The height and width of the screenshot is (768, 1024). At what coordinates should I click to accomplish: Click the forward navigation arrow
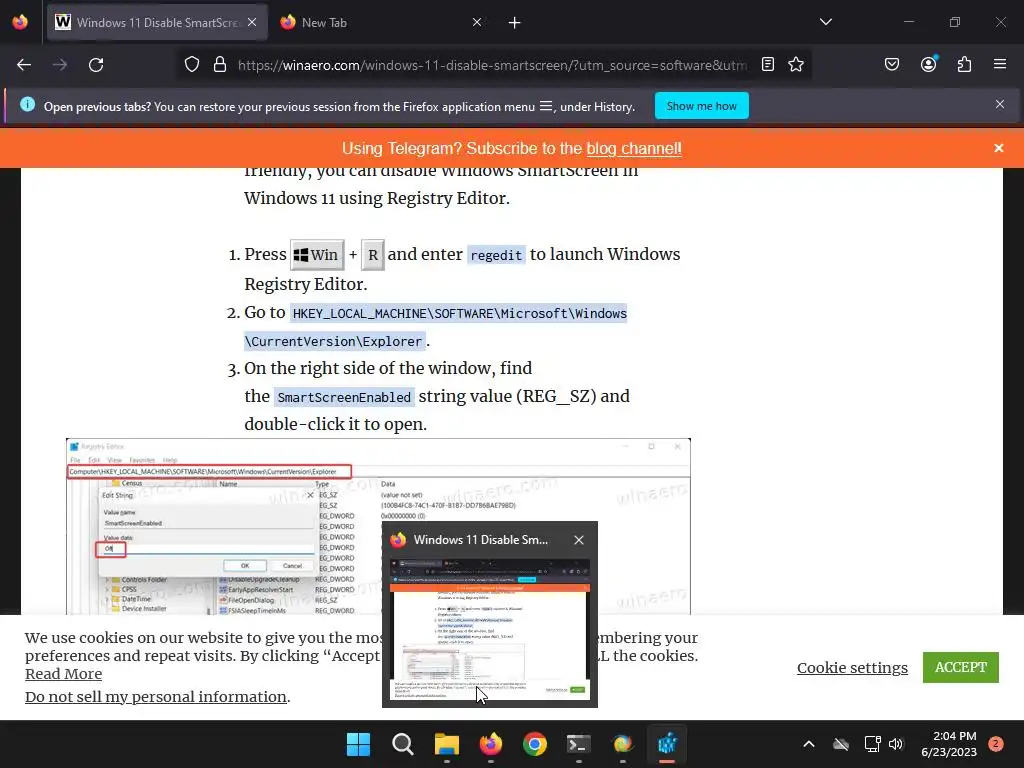[60, 65]
